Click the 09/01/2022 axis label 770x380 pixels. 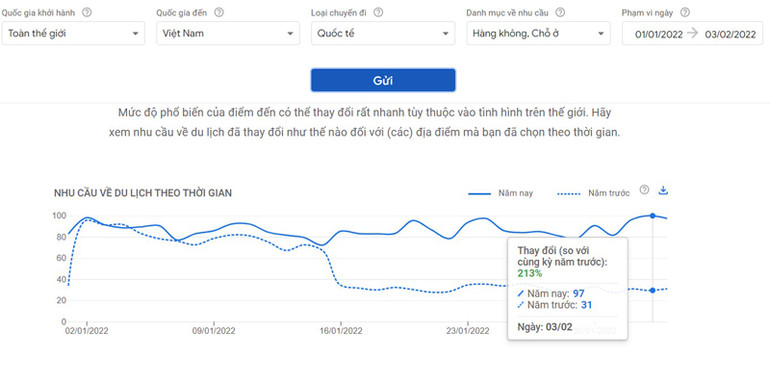tap(214, 331)
